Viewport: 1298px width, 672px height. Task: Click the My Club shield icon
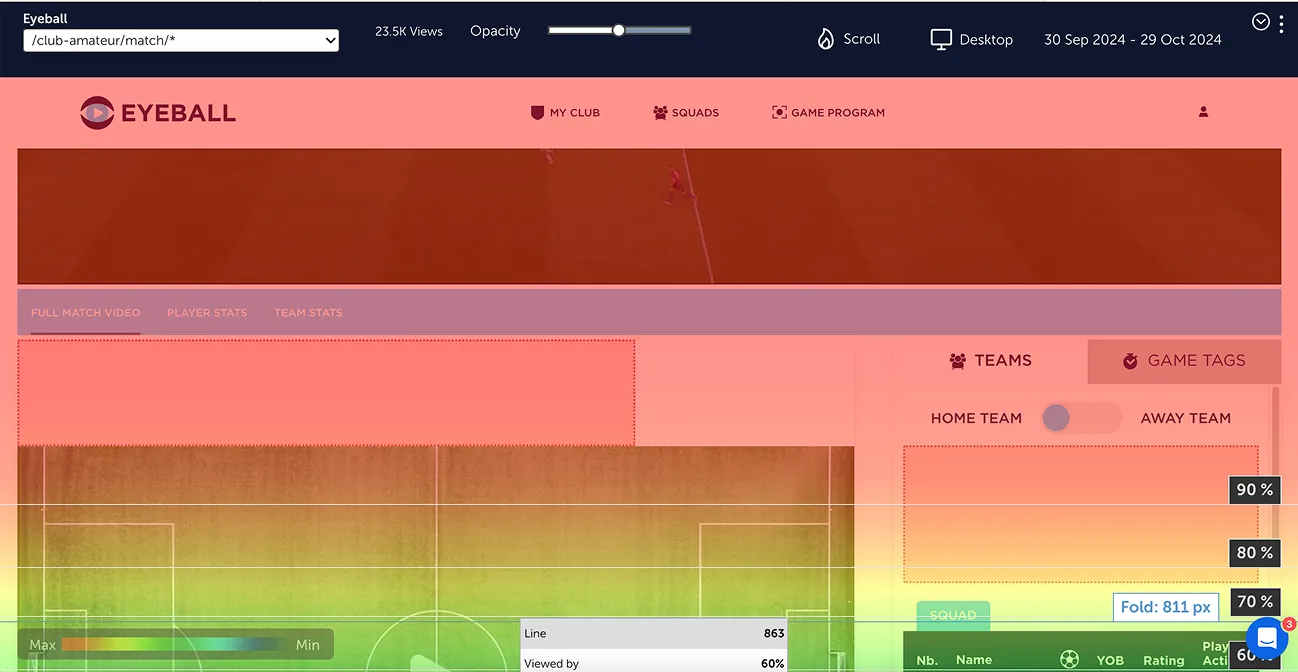537,113
